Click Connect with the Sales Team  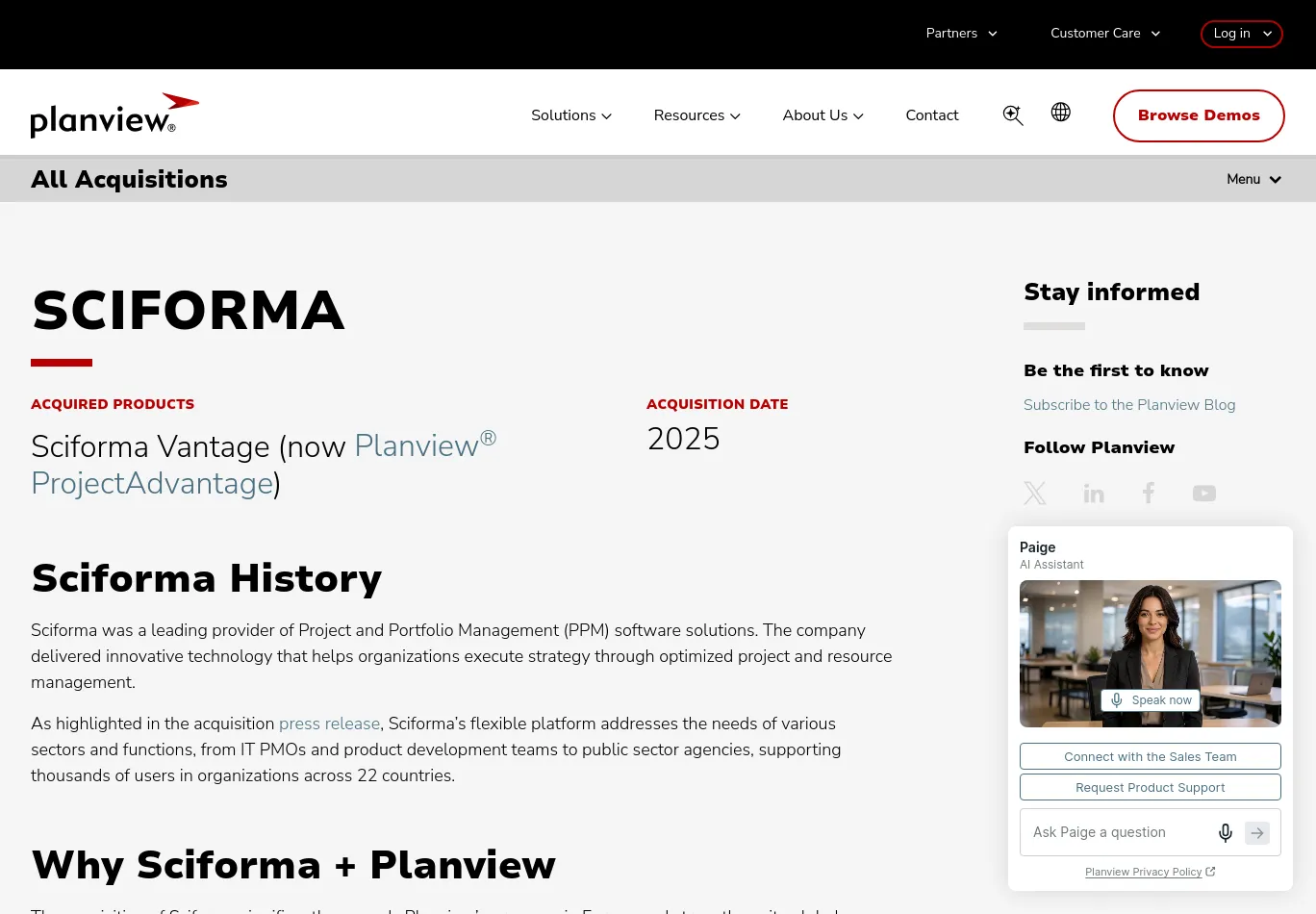point(1151,756)
